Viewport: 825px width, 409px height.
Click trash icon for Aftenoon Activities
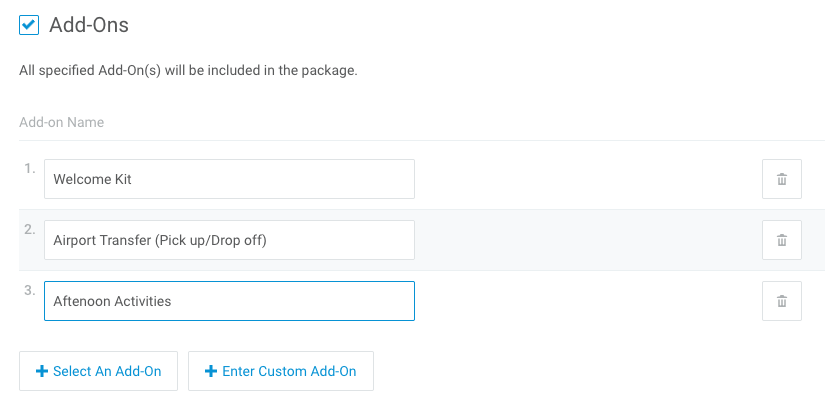point(781,301)
